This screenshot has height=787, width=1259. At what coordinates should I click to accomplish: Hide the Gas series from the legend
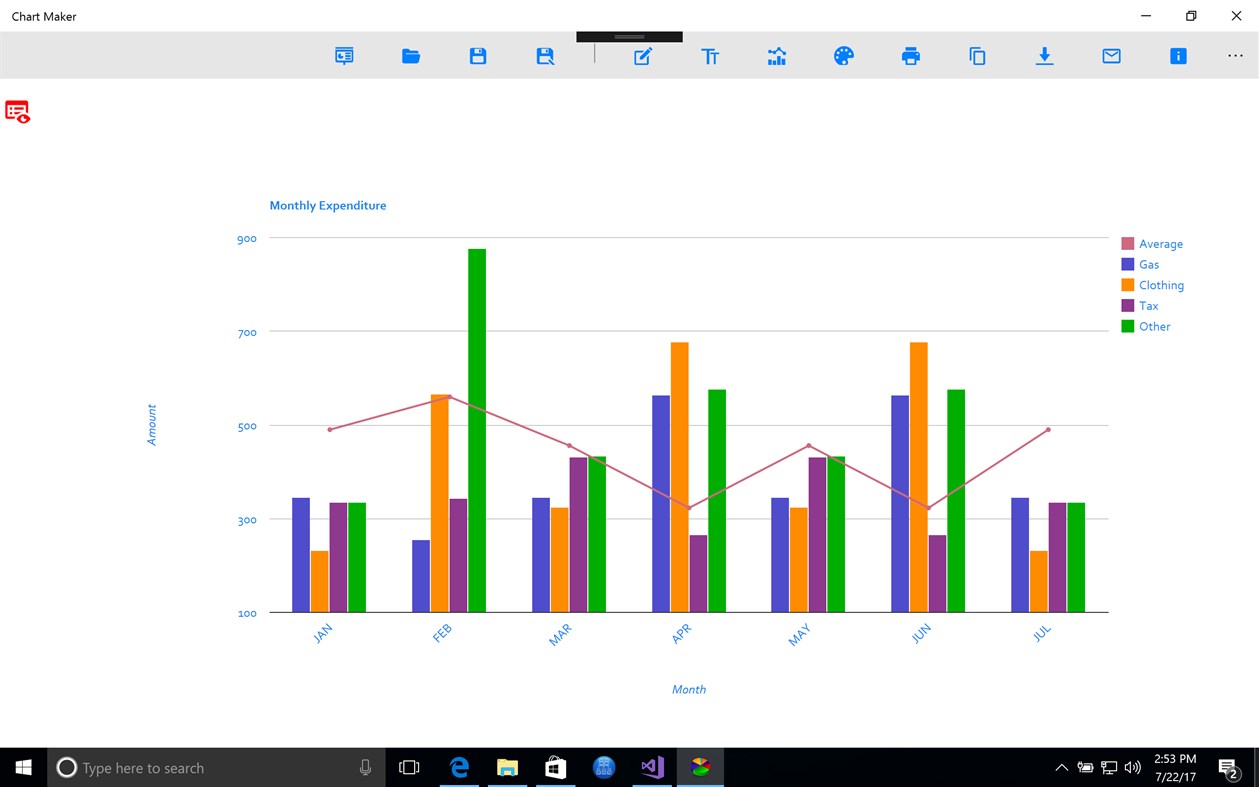coord(1148,264)
